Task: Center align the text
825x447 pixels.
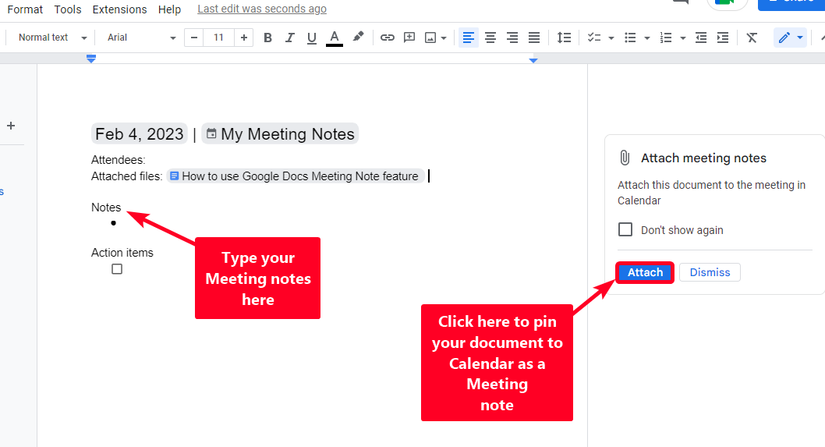Action: click(x=490, y=38)
